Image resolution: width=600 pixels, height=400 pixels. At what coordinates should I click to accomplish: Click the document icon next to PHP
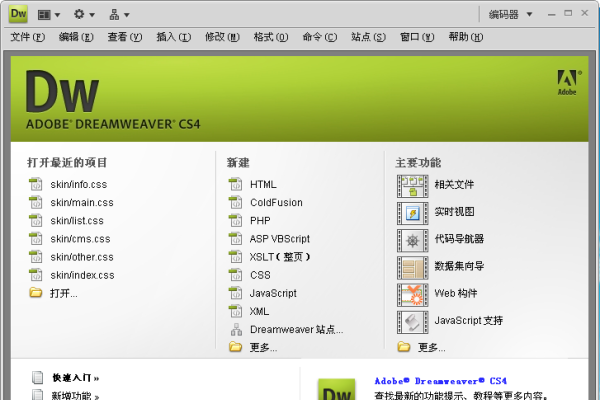tap(235, 220)
